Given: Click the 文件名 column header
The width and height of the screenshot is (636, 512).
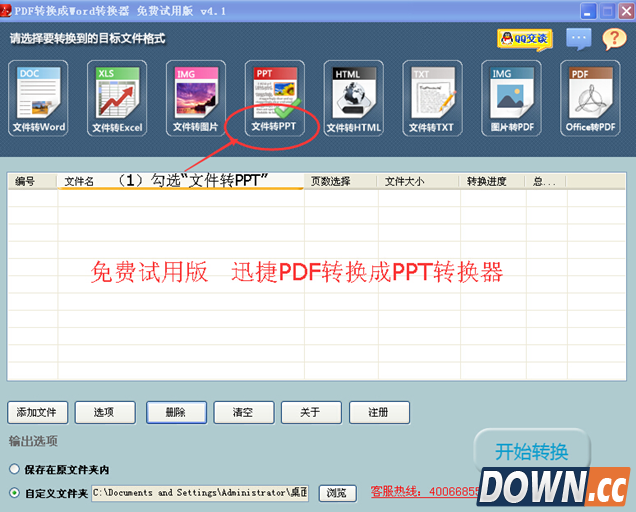Looking at the screenshot, I should coord(180,181).
